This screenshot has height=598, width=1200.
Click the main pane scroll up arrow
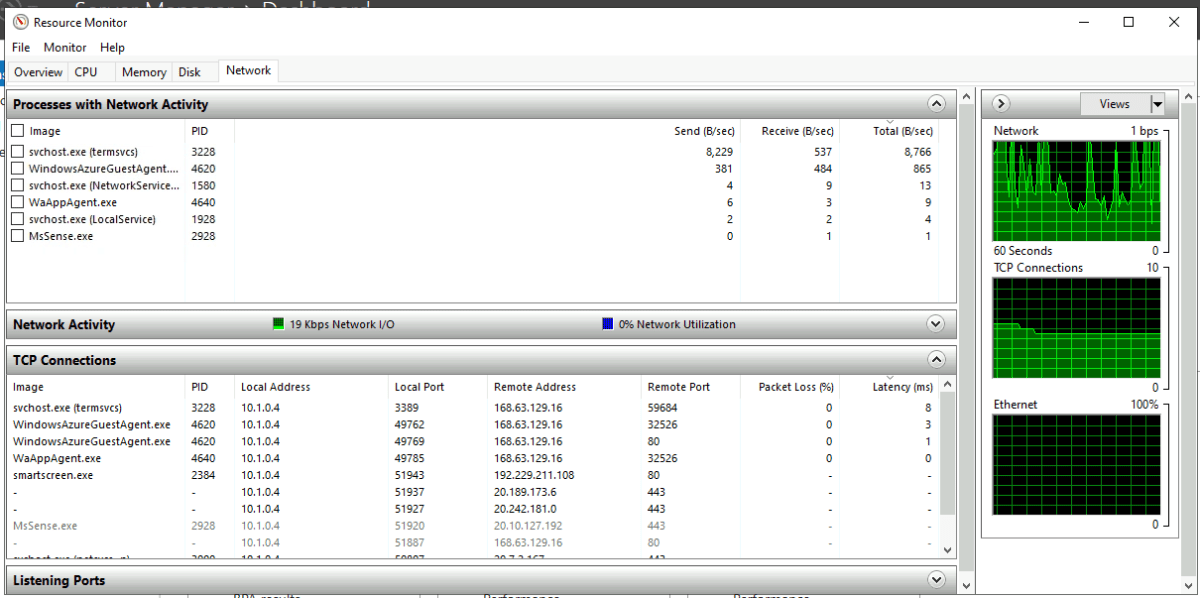pyautogui.click(x=966, y=97)
